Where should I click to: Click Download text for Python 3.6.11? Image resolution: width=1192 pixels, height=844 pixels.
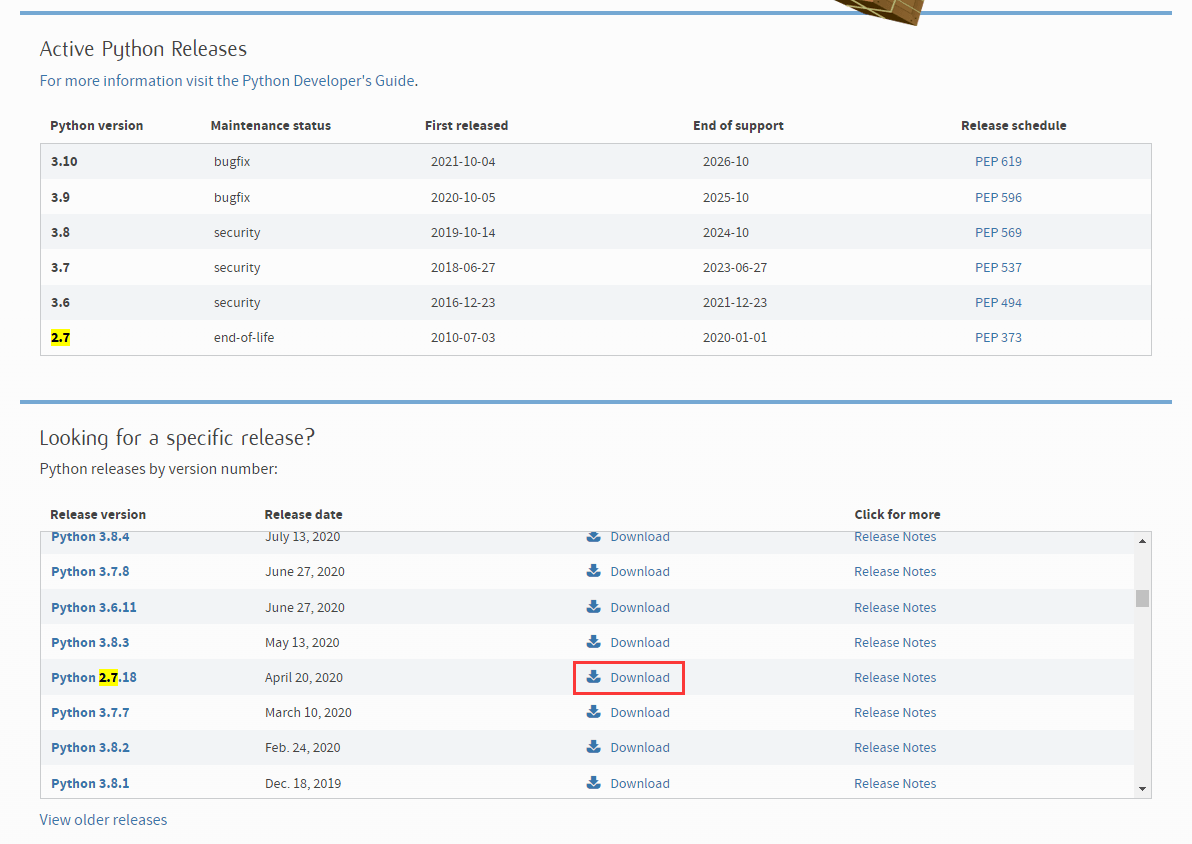point(640,607)
